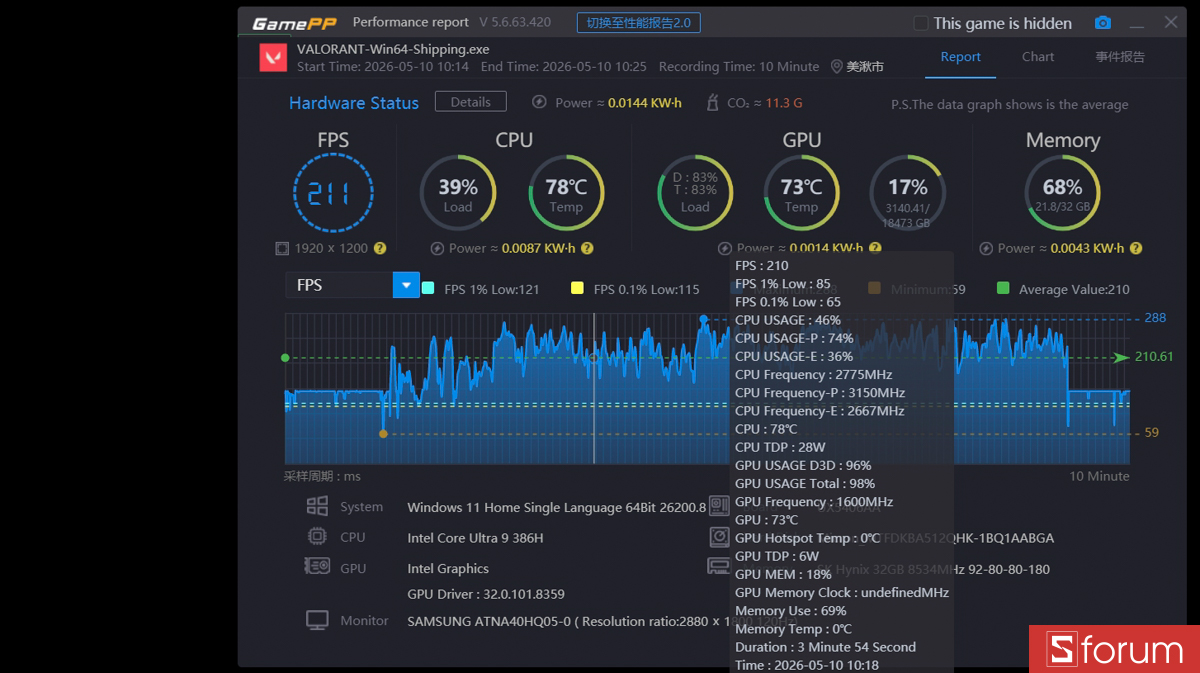Click the 切换至性能报告2.0 button
This screenshot has width=1200, height=673.
(x=639, y=23)
